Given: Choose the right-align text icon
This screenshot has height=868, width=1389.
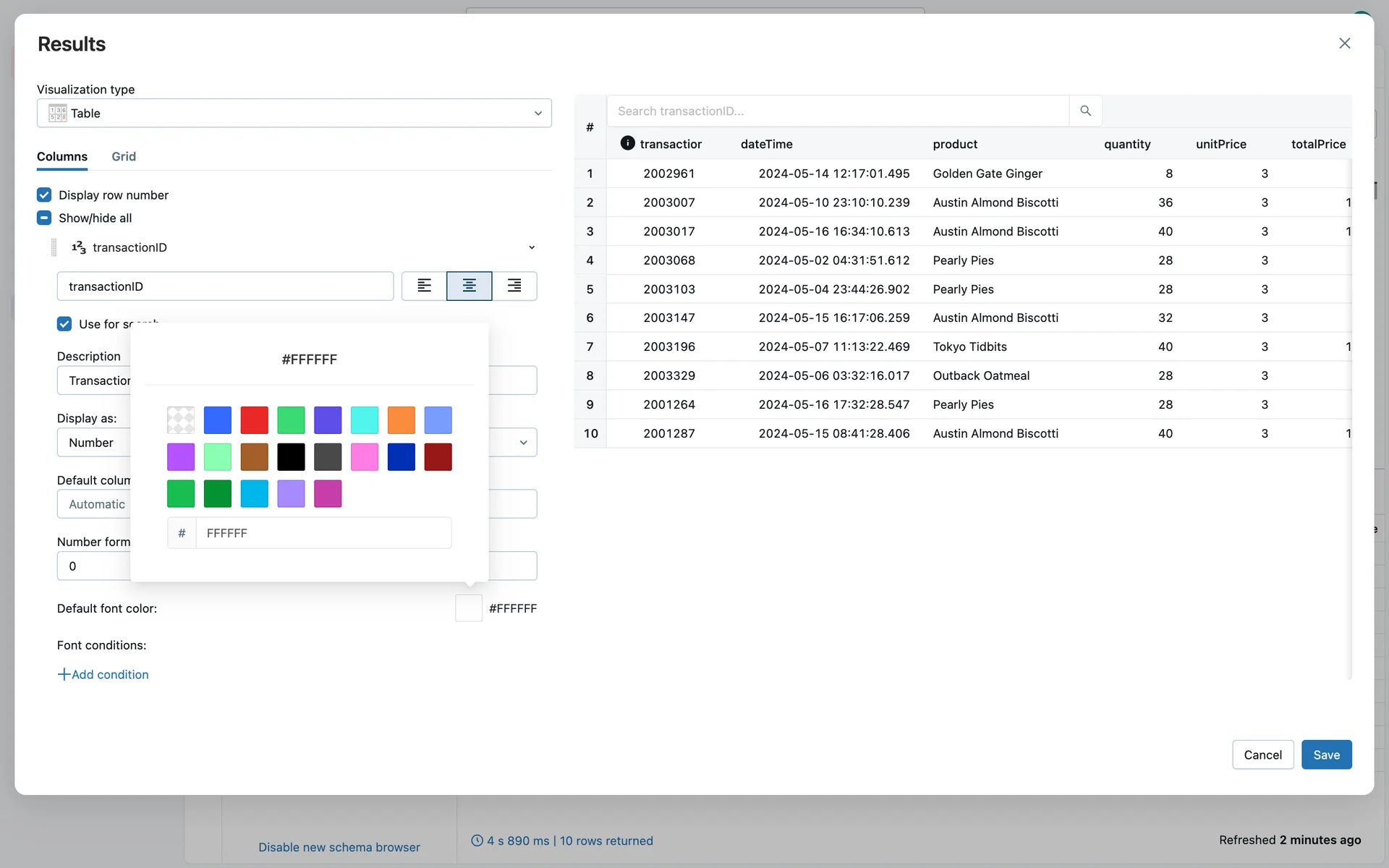Looking at the screenshot, I should coord(514,286).
